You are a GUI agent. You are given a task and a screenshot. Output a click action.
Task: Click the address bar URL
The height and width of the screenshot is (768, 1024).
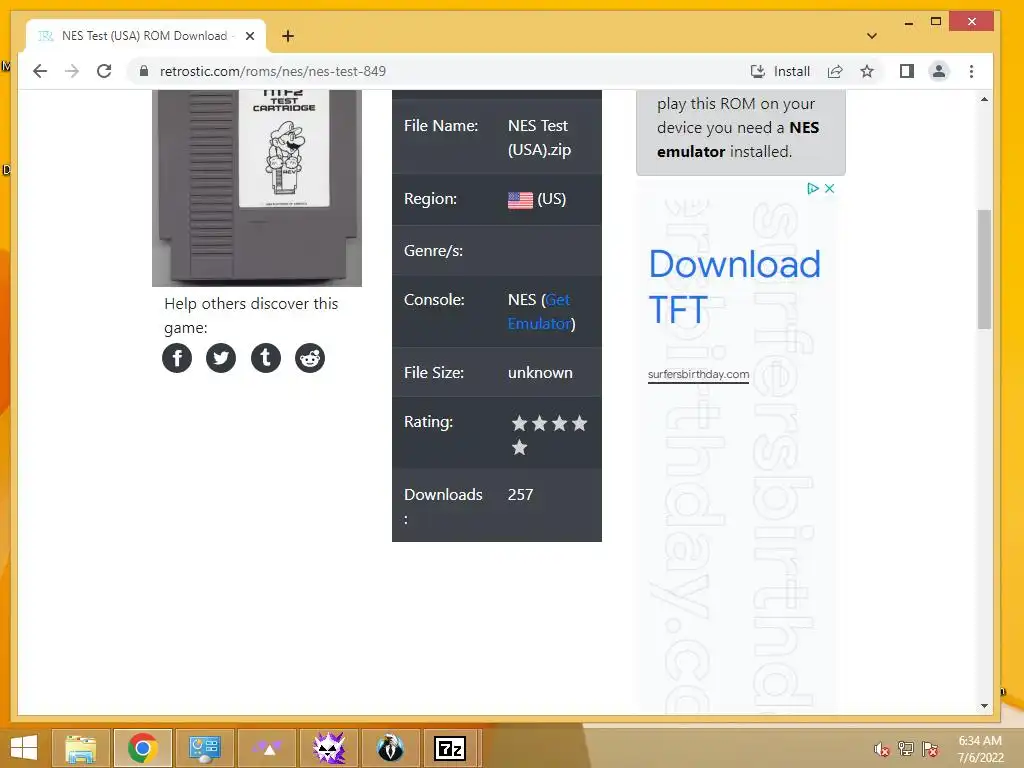(x=272, y=71)
